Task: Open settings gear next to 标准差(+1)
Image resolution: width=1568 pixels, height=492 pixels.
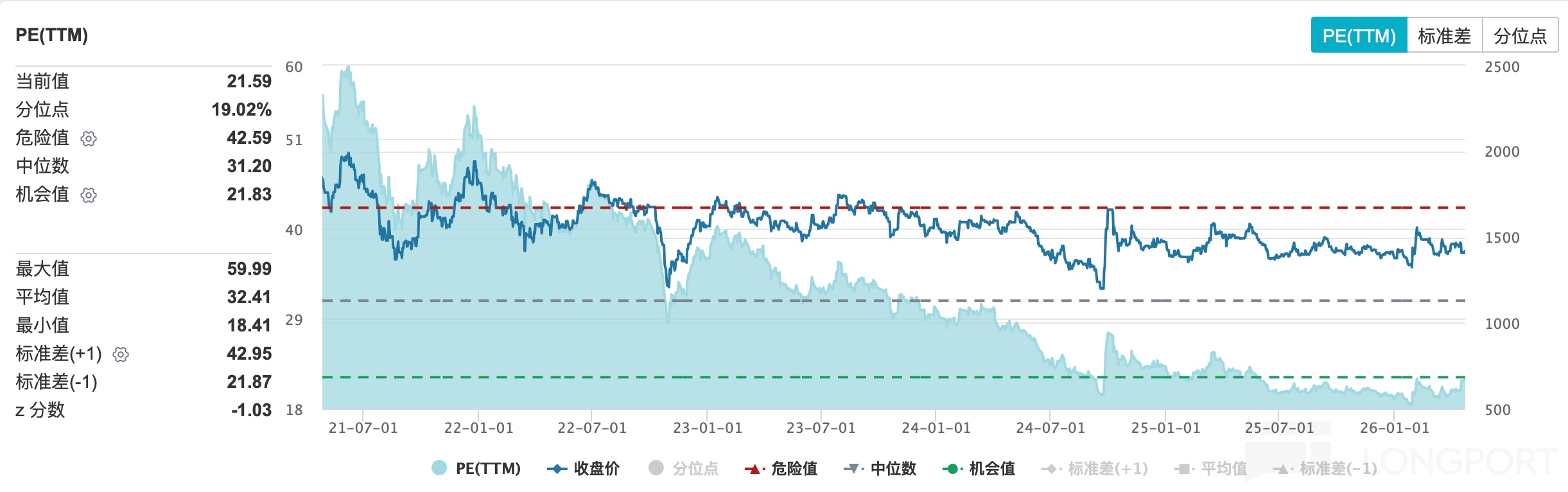Action: 121,355
